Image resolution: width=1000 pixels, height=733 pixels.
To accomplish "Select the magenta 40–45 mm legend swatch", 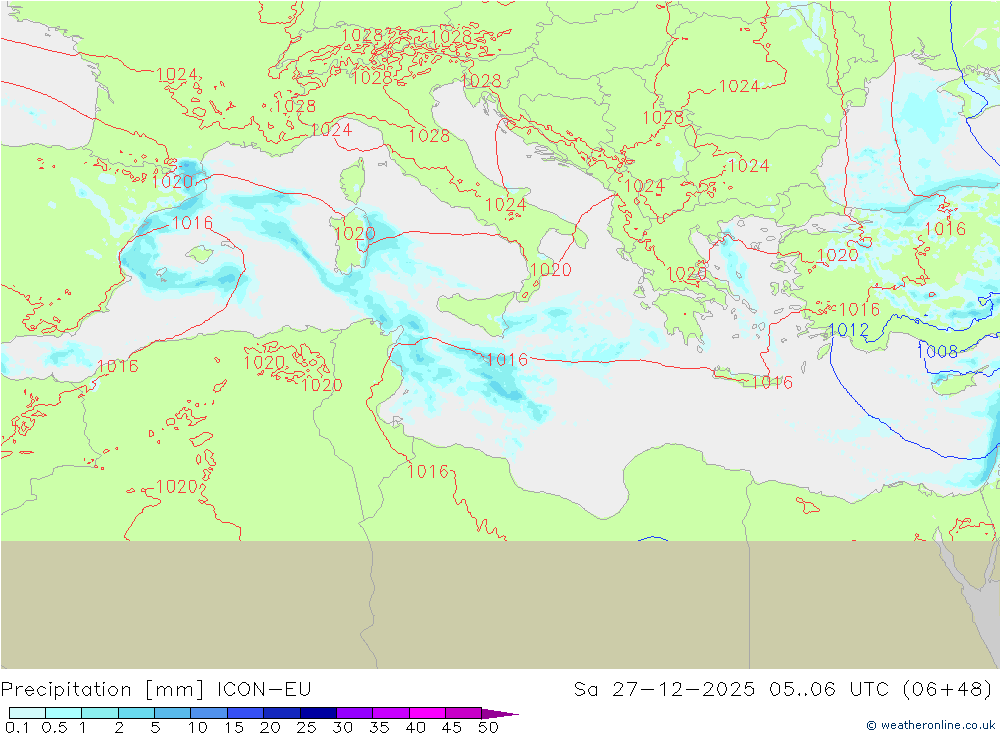I will (x=427, y=713).
